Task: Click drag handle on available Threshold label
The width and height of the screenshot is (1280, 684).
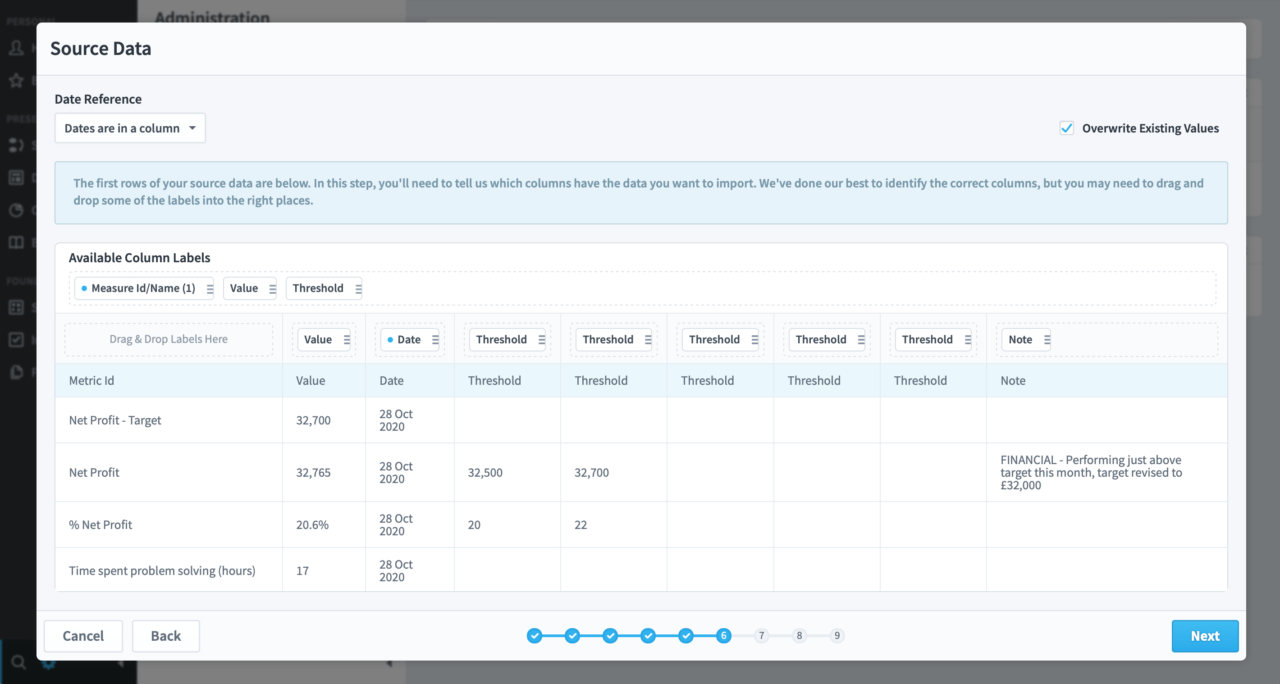Action: click(358, 289)
